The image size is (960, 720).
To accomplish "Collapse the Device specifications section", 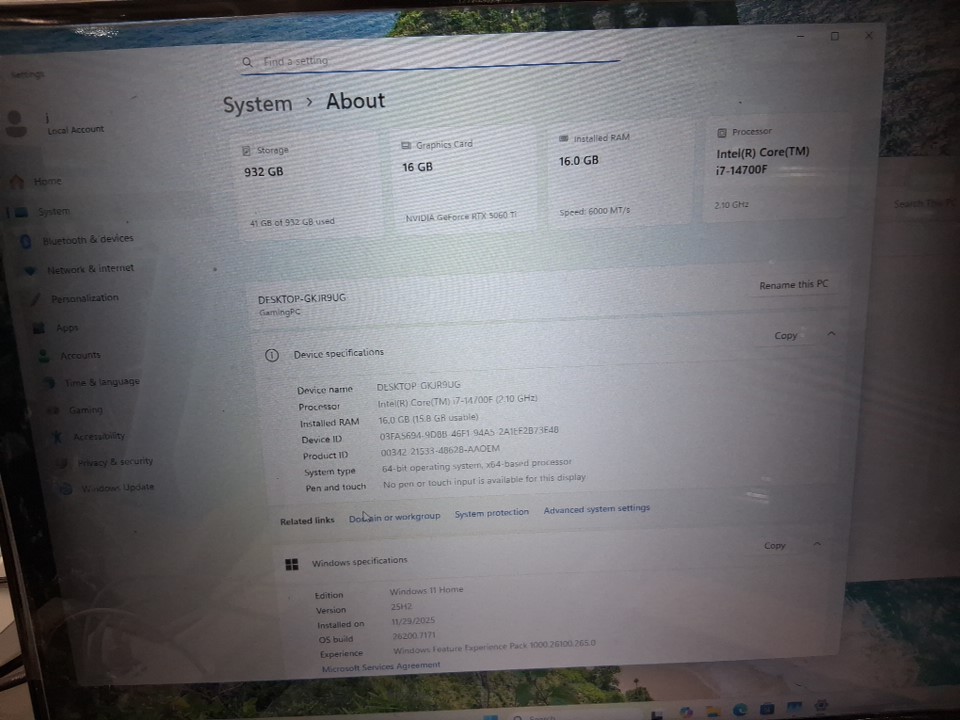I will (831, 335).
